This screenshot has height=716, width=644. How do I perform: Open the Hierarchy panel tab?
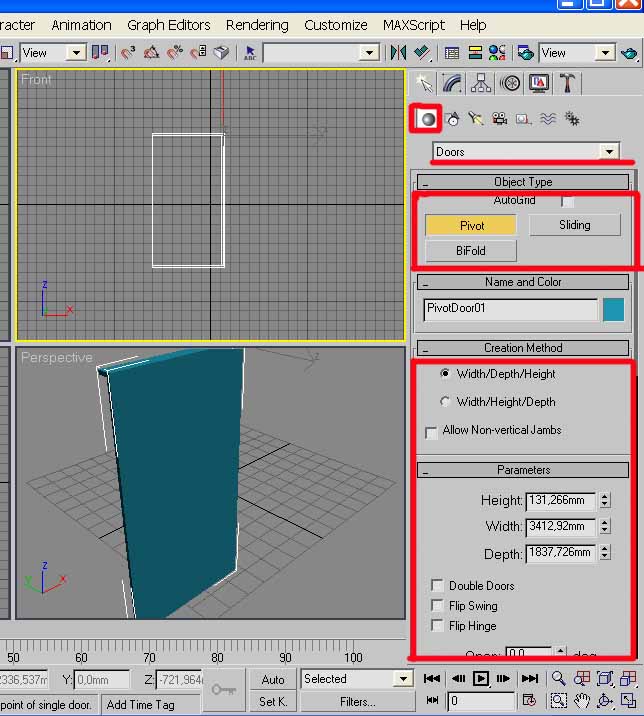482,84
